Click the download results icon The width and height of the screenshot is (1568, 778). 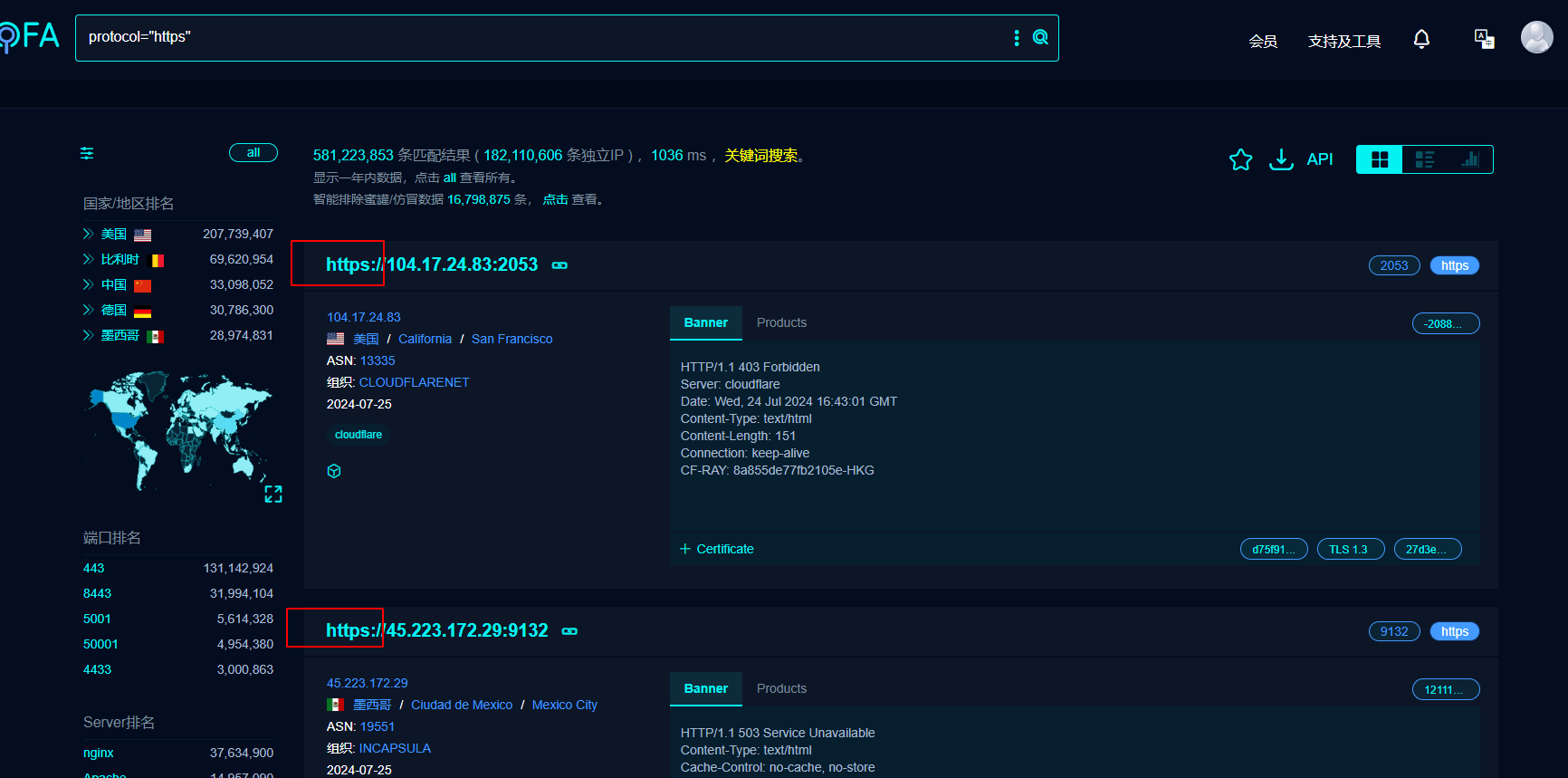(1281, 159)
